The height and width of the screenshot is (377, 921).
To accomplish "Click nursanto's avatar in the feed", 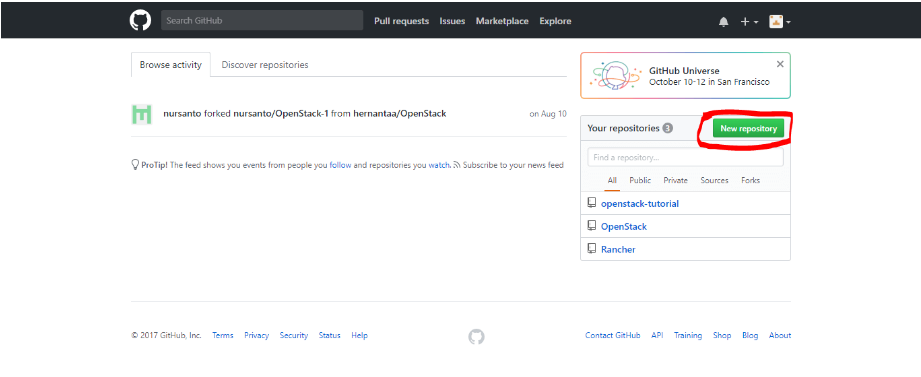I will pyautogui.click(x=142, y=114).
